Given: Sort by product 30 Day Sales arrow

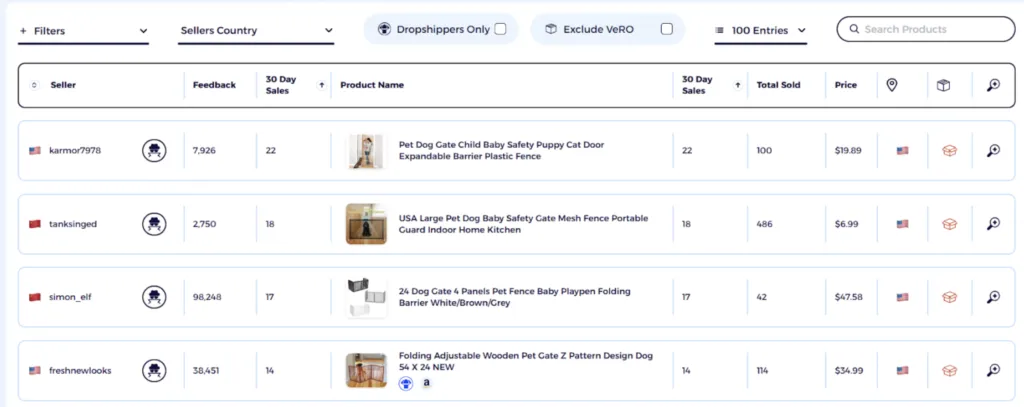Looking at the screenshot, I should point(737,85).
